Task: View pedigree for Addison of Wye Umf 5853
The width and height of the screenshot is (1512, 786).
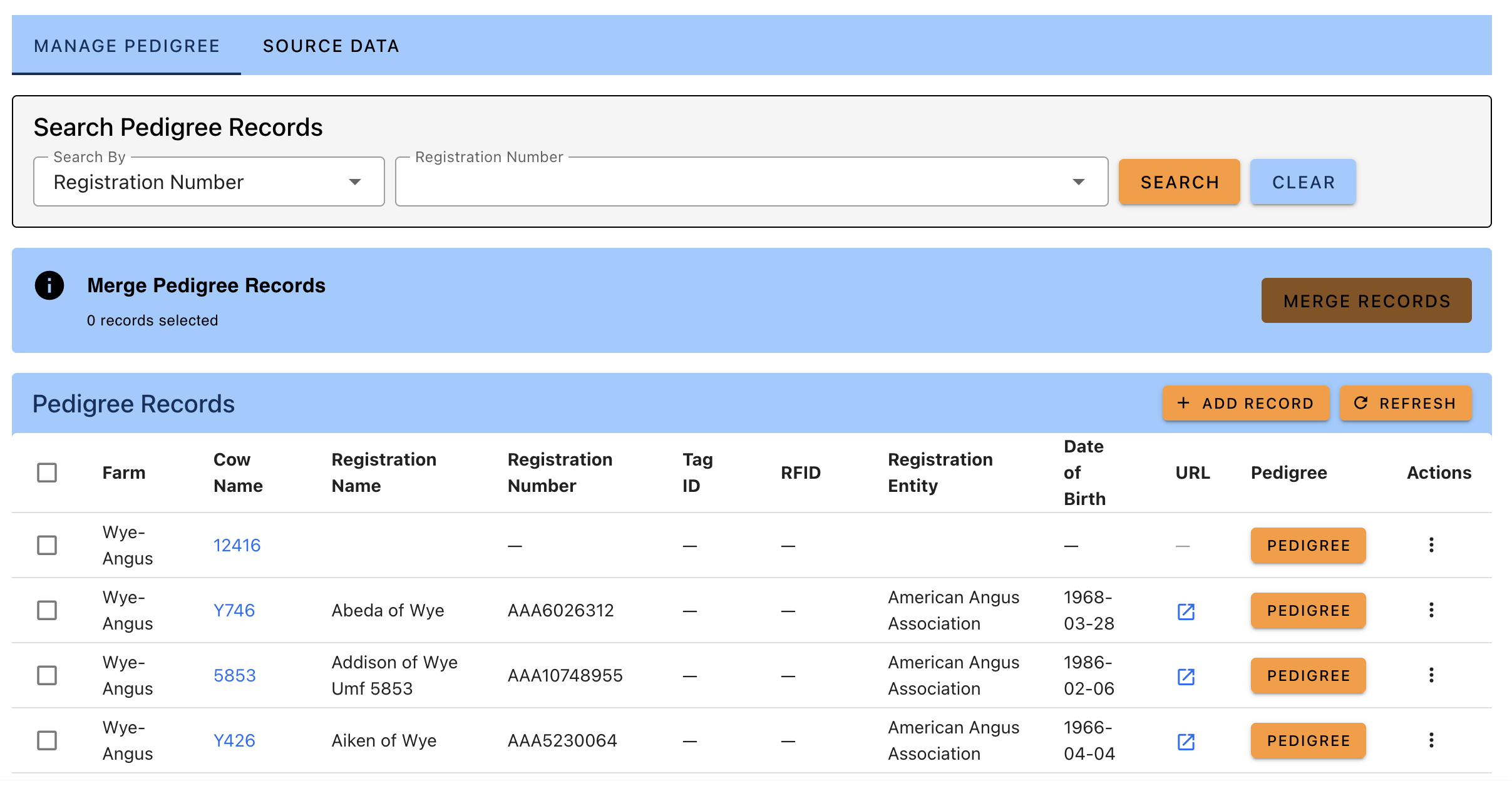Action: pyautogui.click(x=1308, y=676)
